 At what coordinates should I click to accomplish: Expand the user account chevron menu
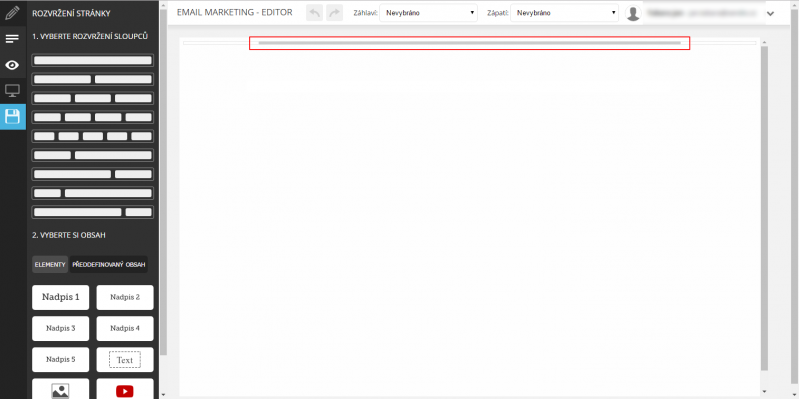(770, 13)
